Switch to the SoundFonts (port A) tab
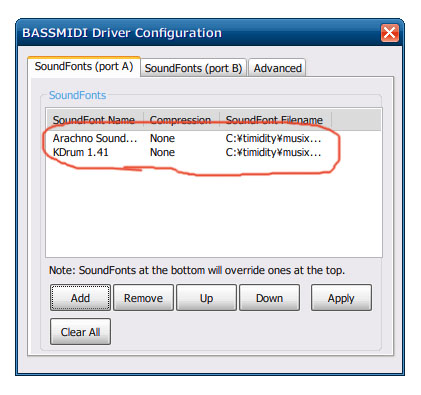Viewport: 421px width, 395px height. pyautogui.click(x=84, y=66)
